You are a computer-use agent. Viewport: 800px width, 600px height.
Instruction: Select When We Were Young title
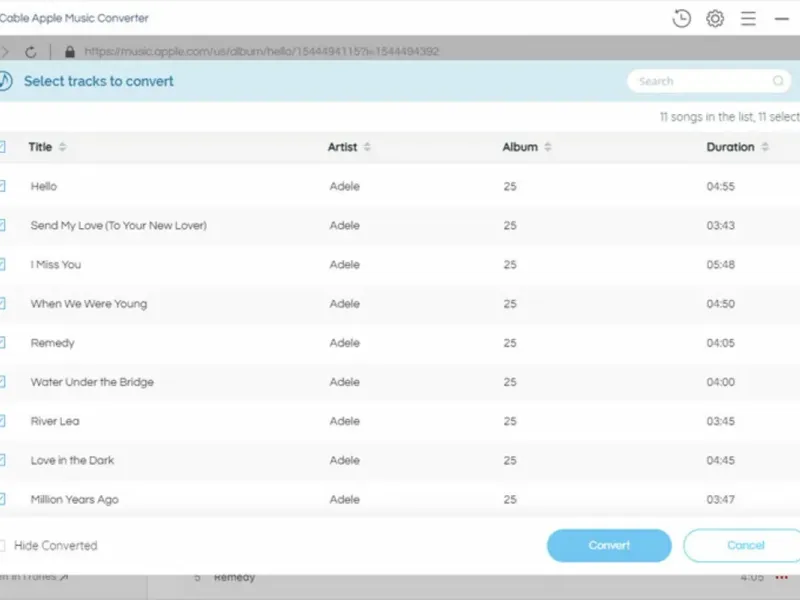pos(89,304)
